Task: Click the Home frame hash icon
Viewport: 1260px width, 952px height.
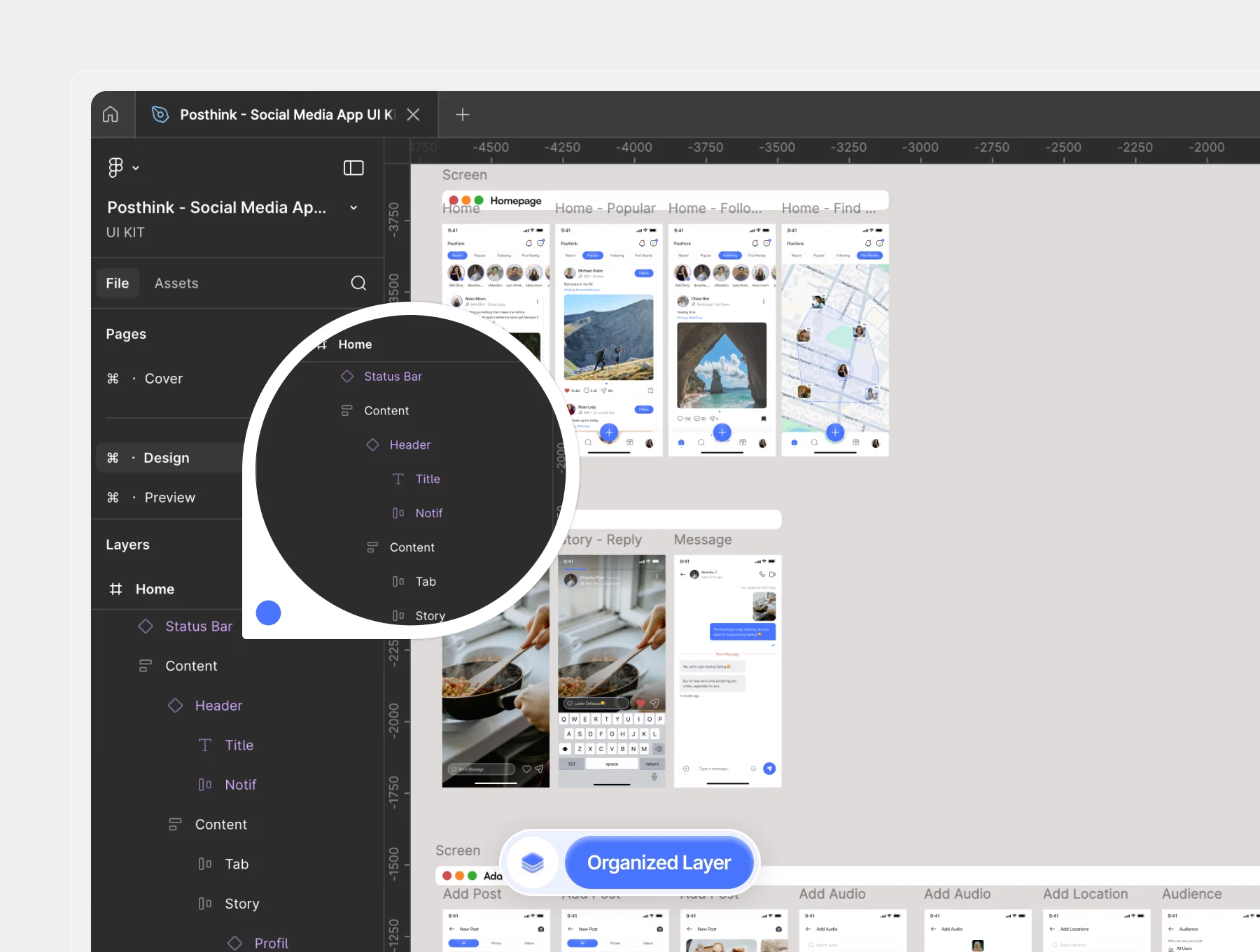Action: click(115, 589)
